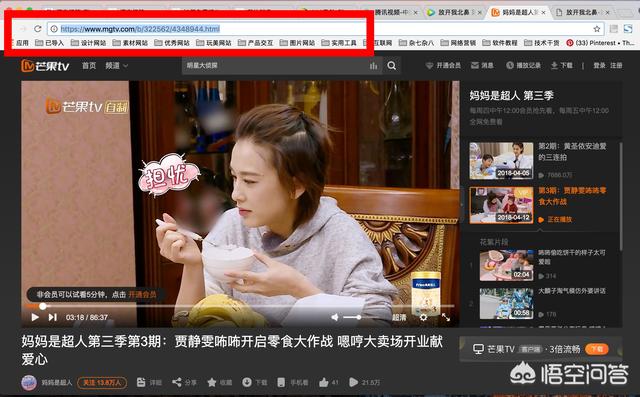
Task: Expand the 频道 channel dropdown
Action: click(116, 65)
